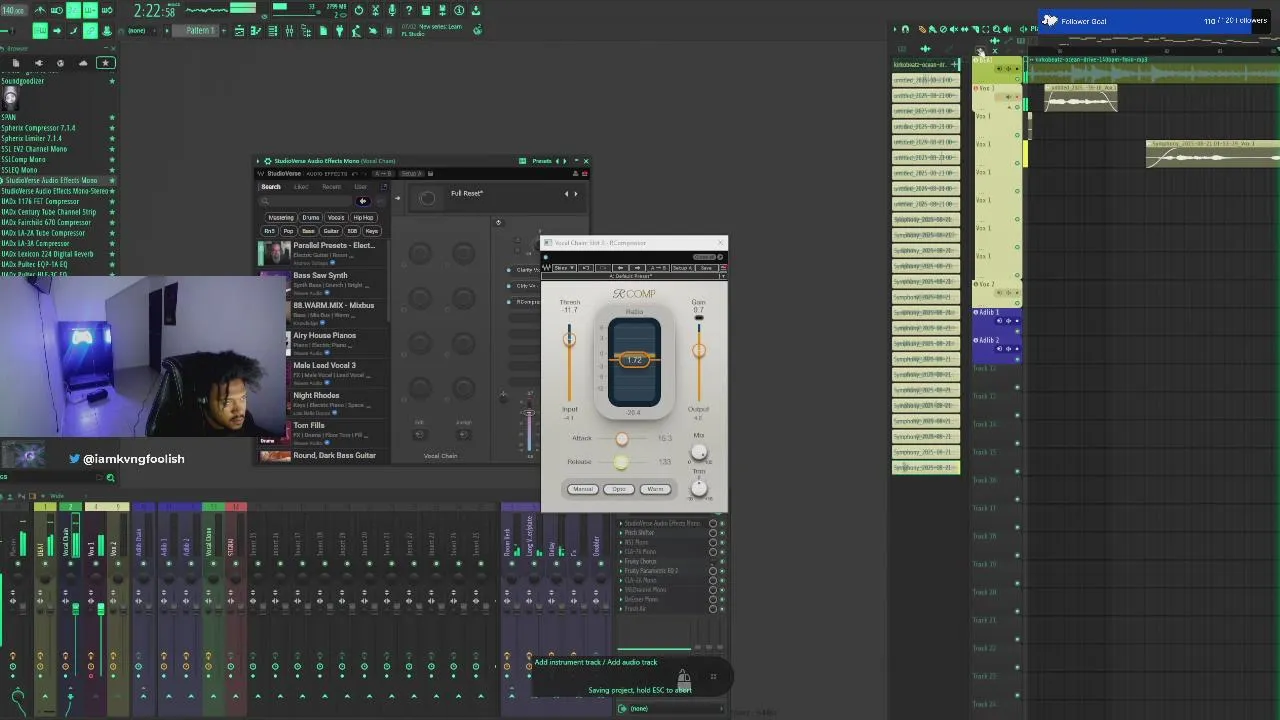The height and width of the screenshot is (720, 1280).
Task: Click the RCompressor undo arrow icon
Action: 586,268
